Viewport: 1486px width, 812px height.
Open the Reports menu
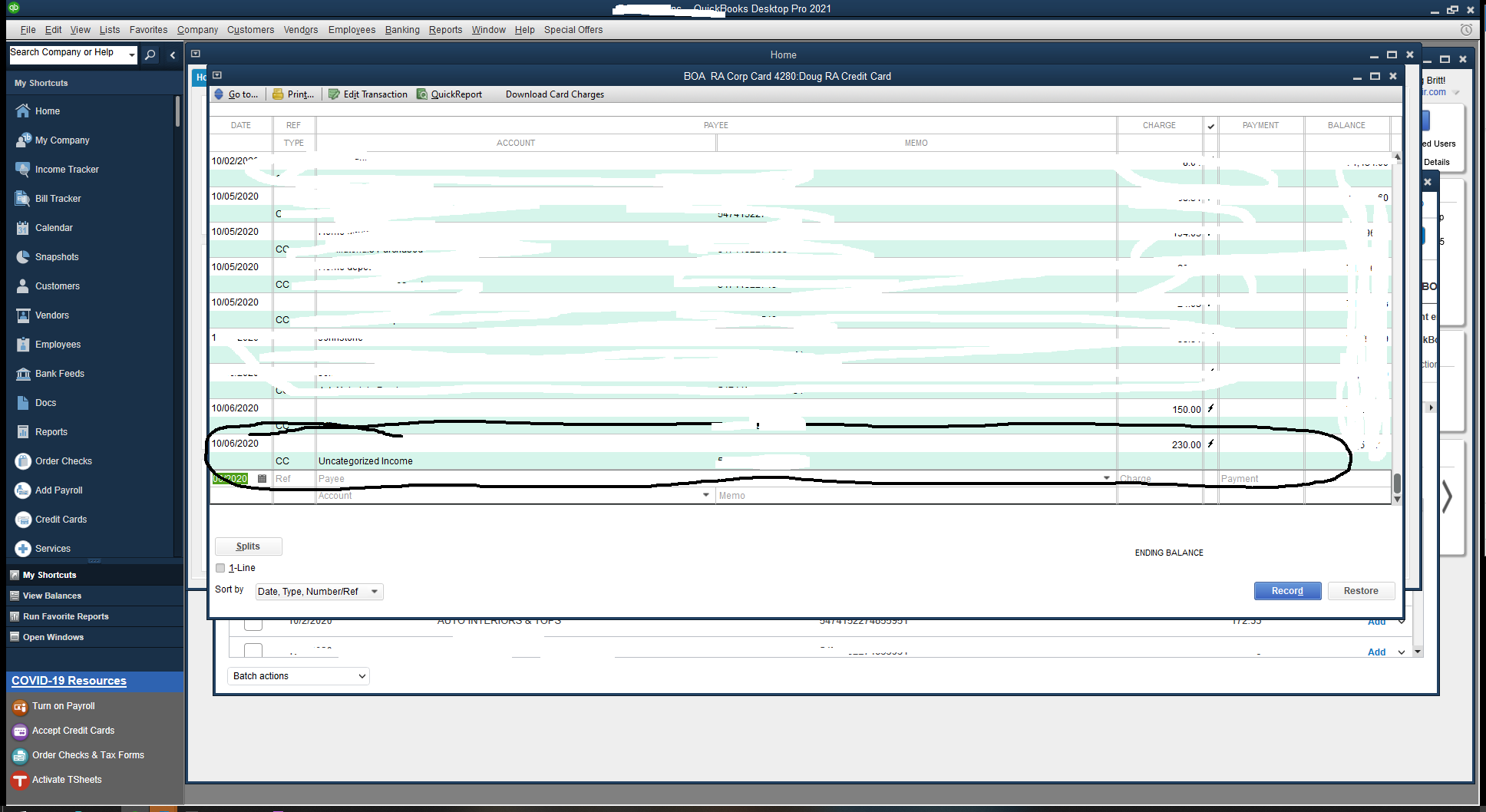[445, 30]
